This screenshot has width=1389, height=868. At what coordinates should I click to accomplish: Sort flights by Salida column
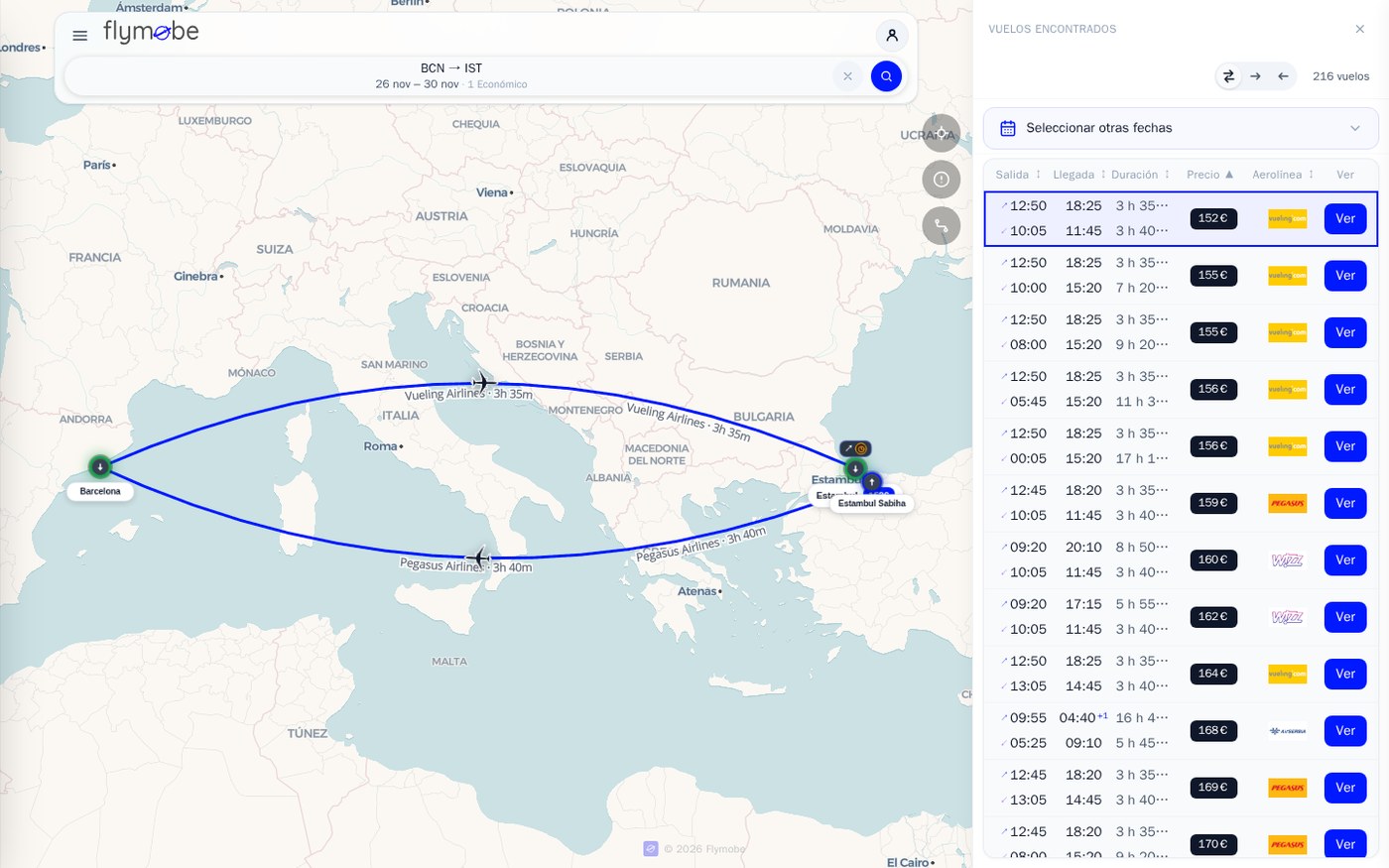(1019, 175)
